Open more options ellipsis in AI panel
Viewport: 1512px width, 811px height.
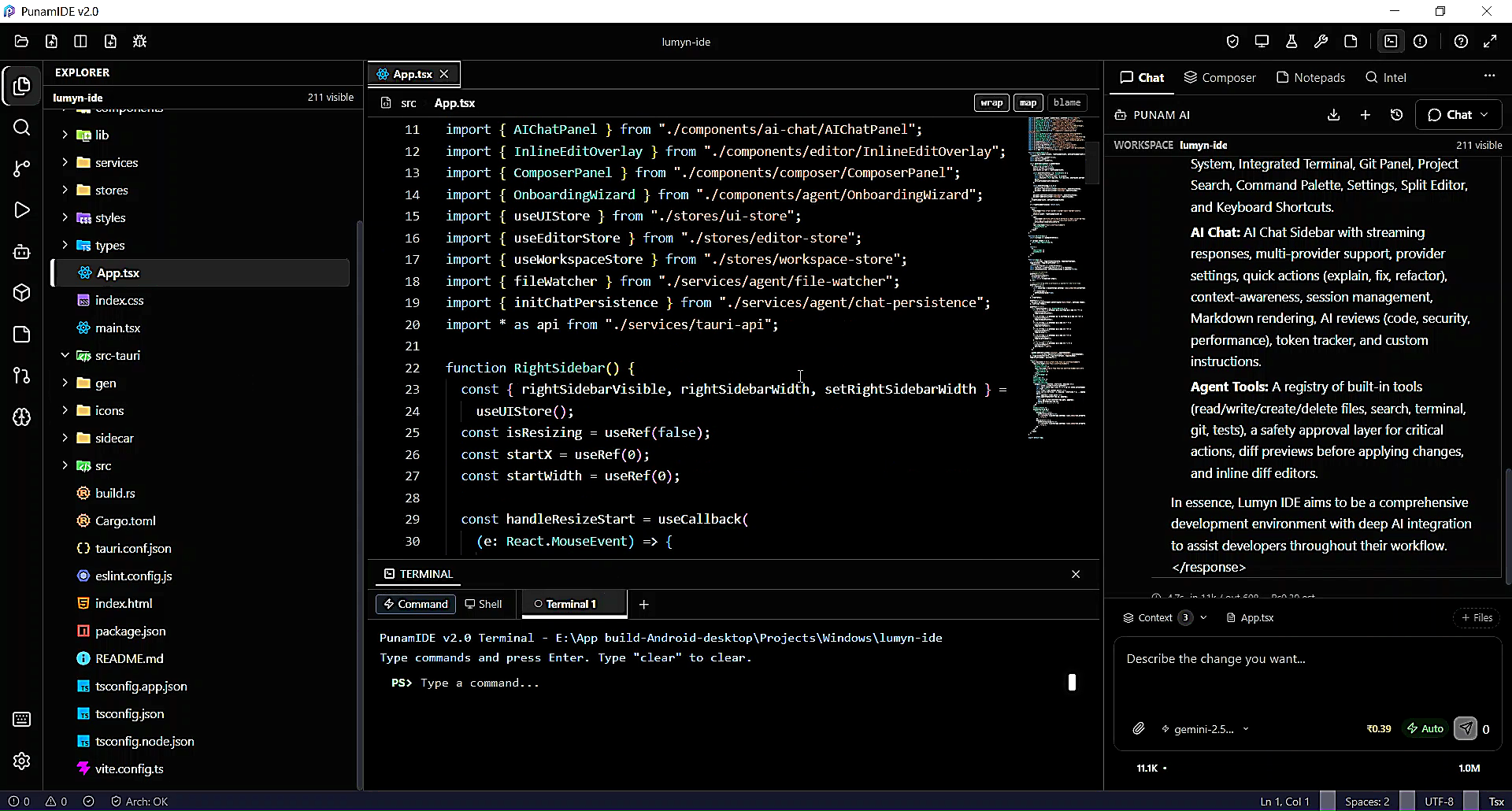(1489, 76)
